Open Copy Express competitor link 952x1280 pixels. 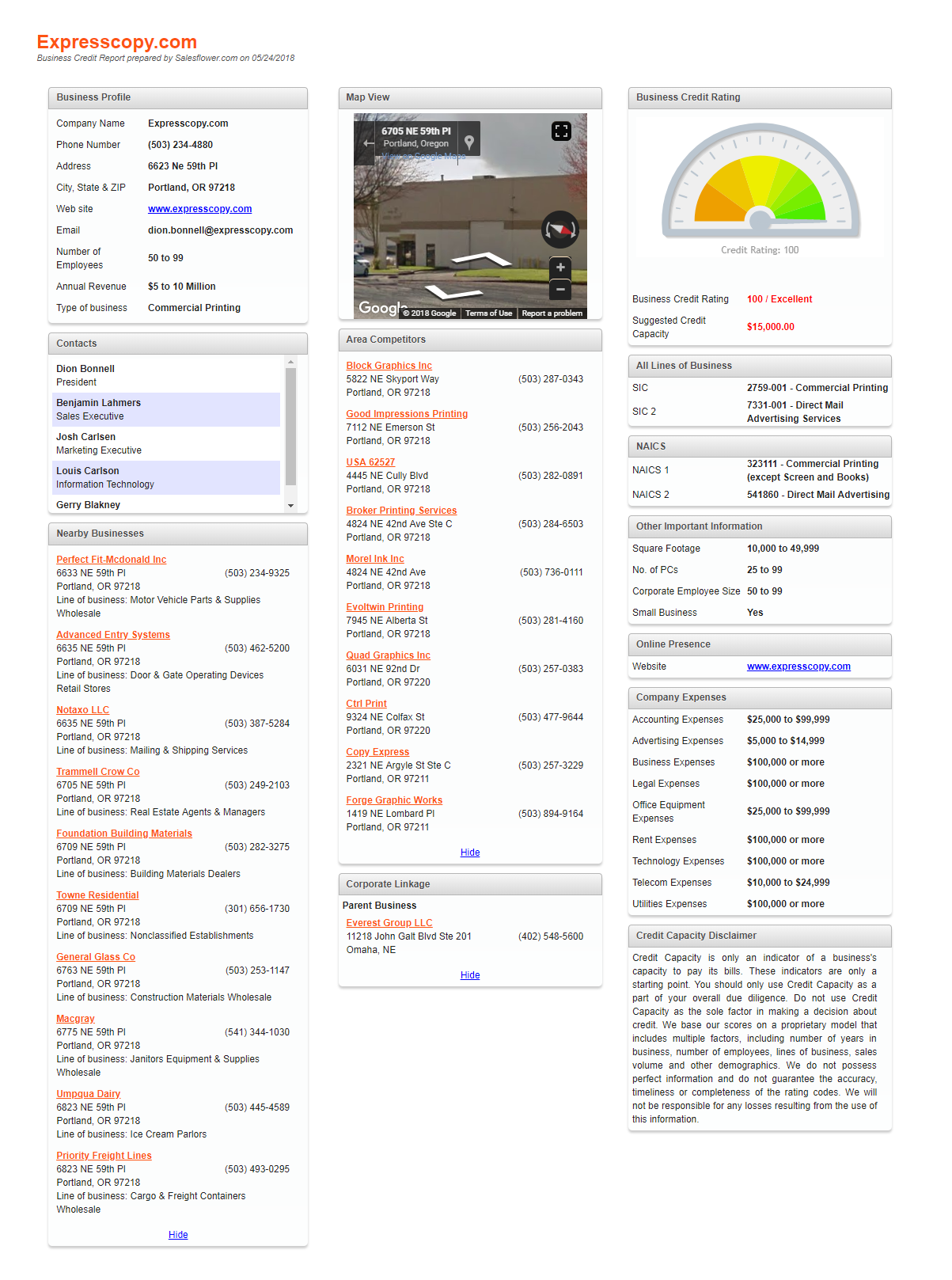click(377, 752)
